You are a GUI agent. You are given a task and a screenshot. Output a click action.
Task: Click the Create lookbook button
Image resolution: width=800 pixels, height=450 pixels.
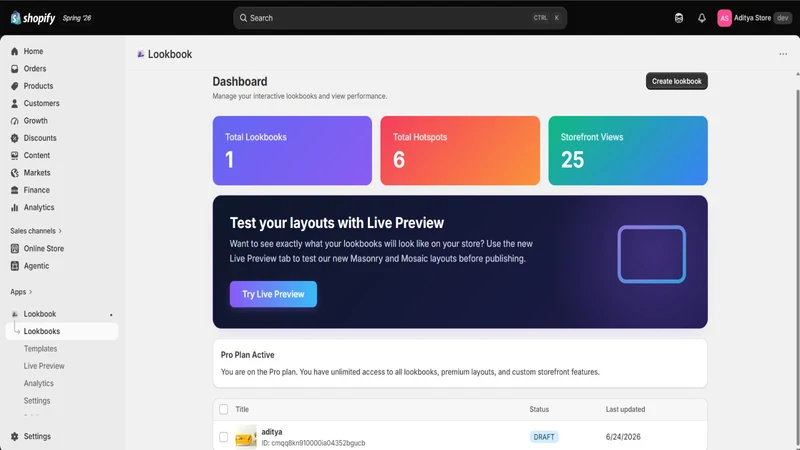[677, 81]
